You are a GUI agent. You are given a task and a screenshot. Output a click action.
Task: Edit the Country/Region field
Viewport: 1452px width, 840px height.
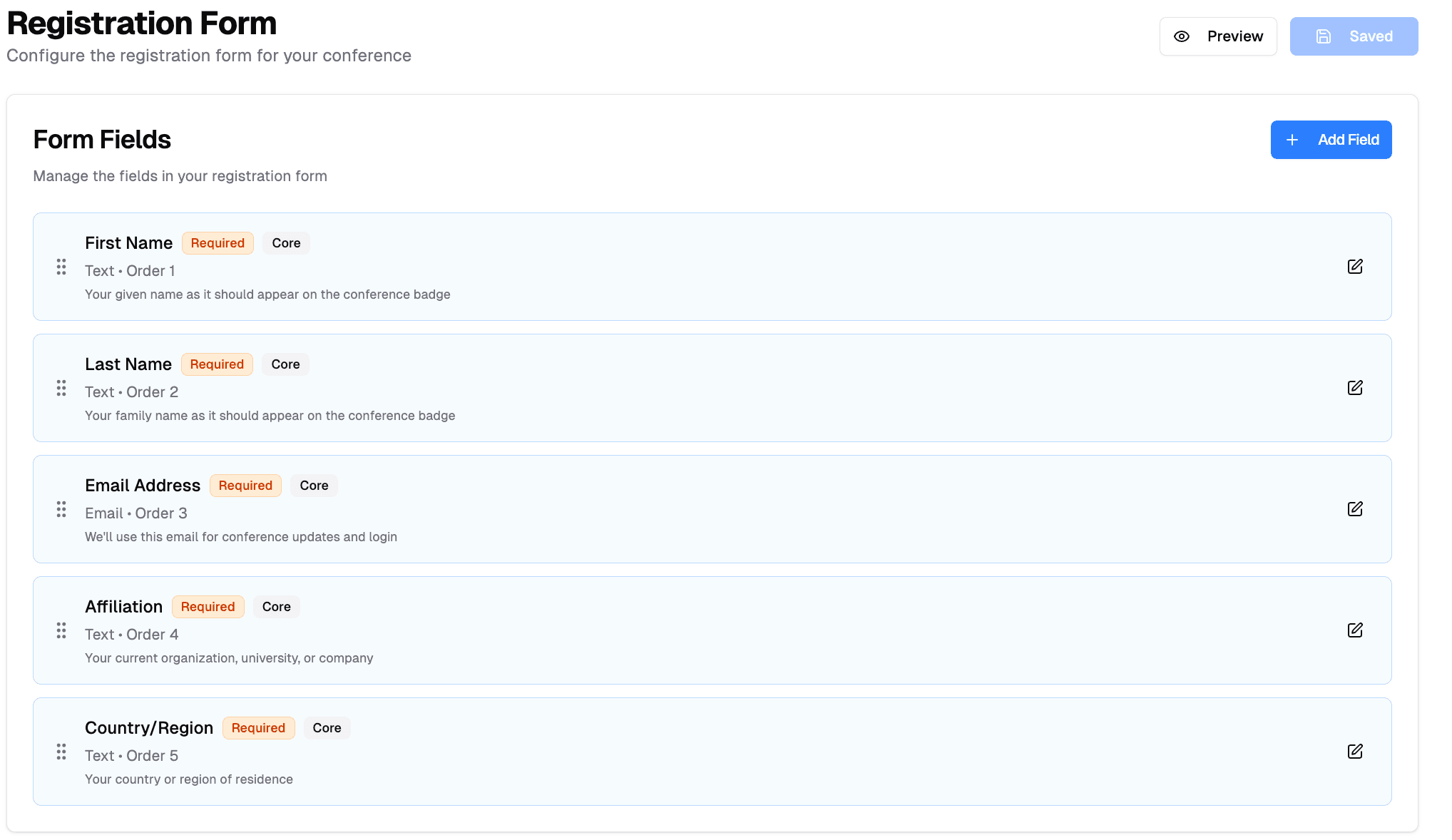pos(1355,752)
